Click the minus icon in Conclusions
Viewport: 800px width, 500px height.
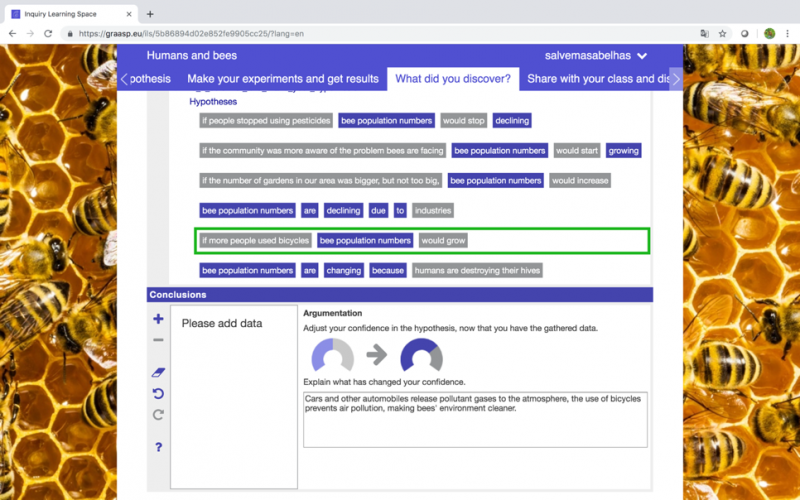point(158,340)
